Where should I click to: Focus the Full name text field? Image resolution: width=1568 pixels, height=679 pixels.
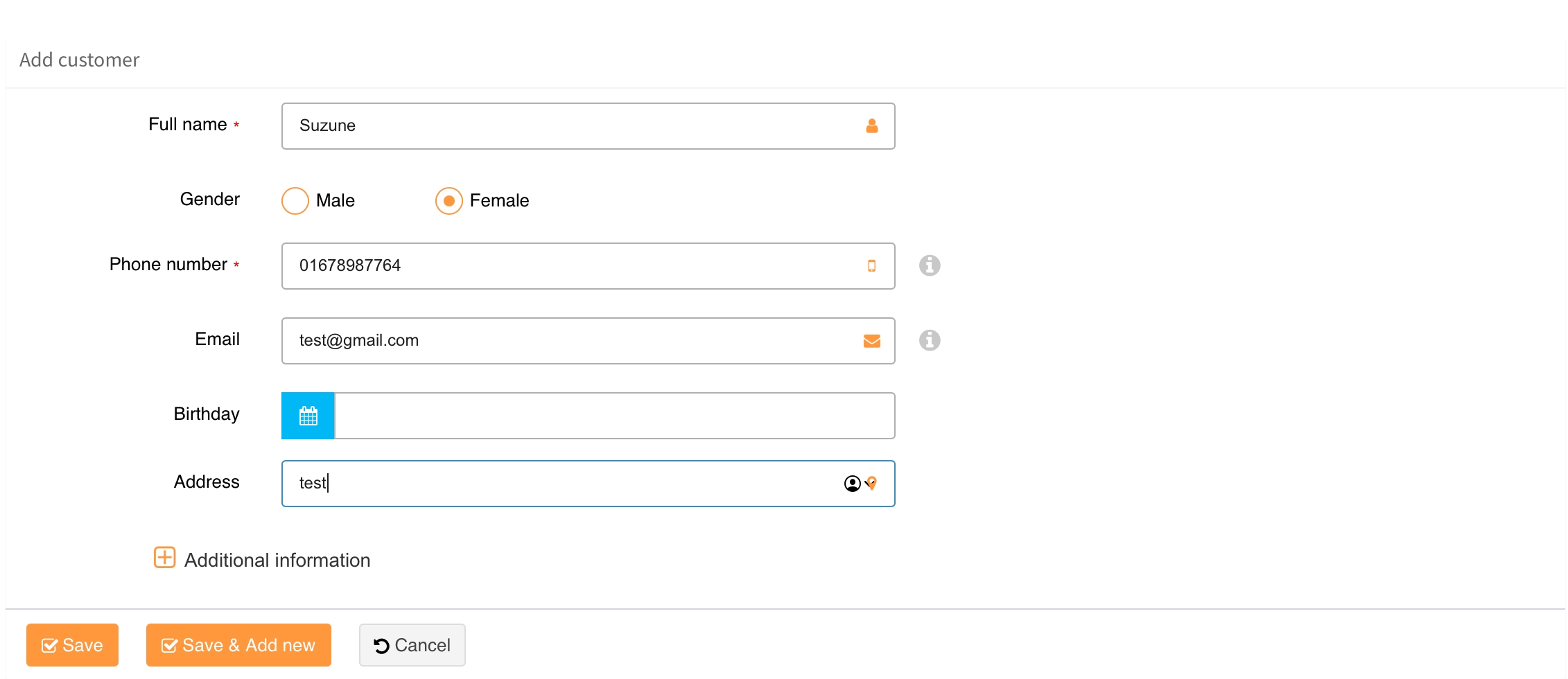tap(568, 126)
